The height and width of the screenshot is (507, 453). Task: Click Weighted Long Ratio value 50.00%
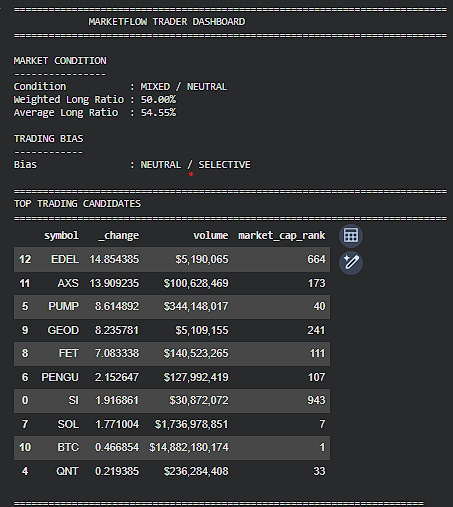point(158,100)
